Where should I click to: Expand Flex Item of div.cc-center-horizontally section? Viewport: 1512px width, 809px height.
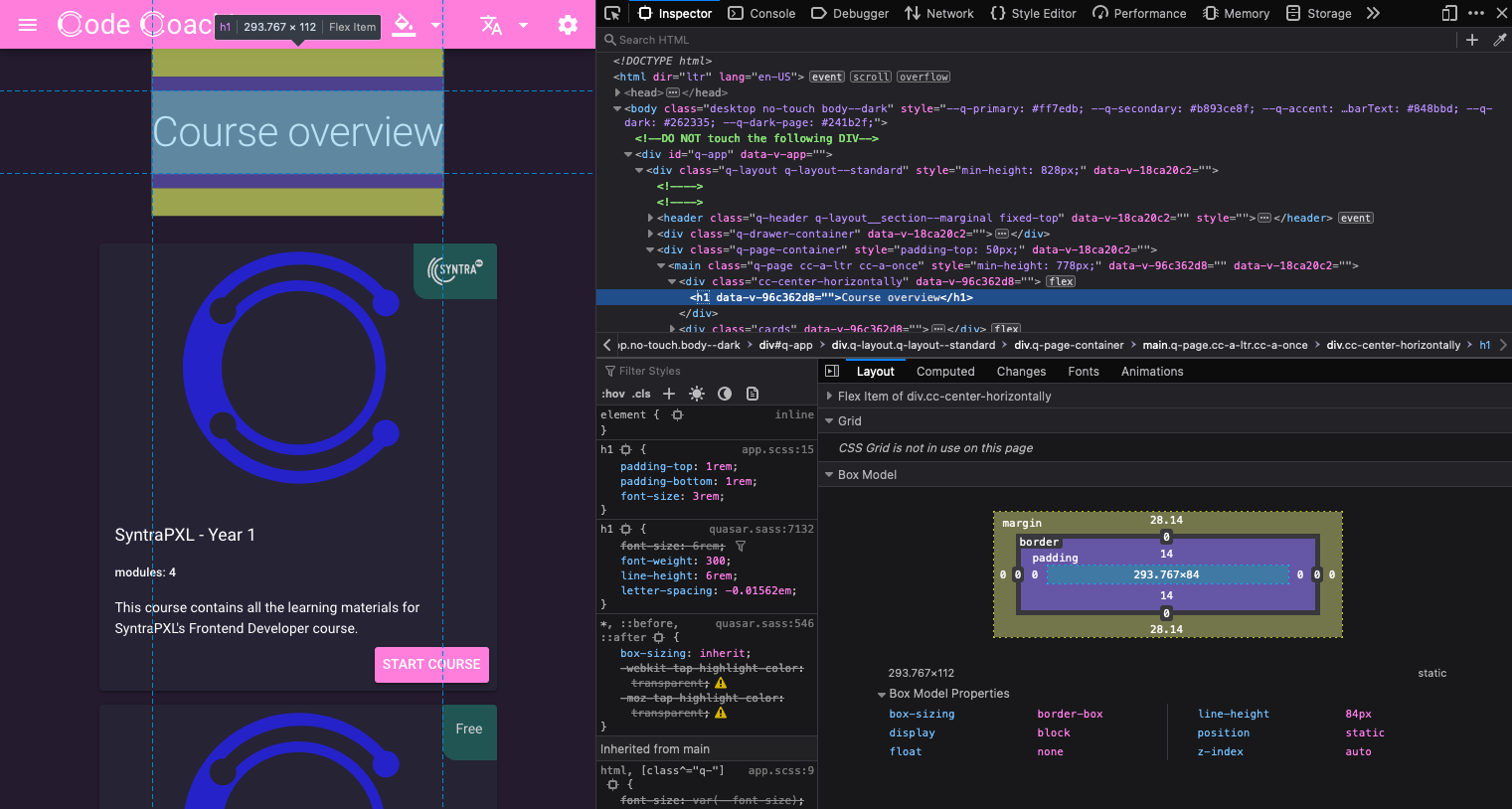pos(829,396)
